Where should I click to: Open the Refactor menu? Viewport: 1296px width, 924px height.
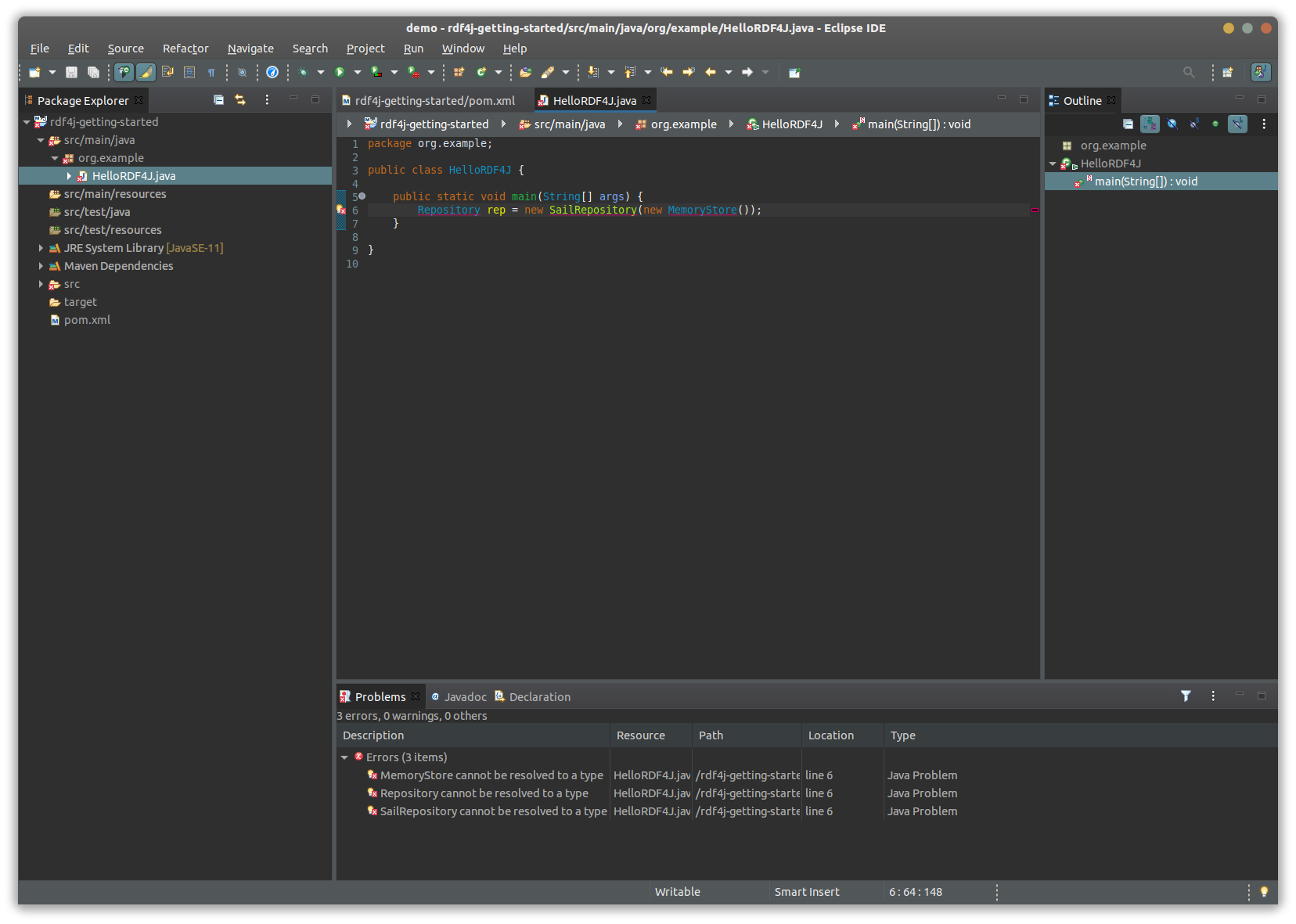pos(185,49)
